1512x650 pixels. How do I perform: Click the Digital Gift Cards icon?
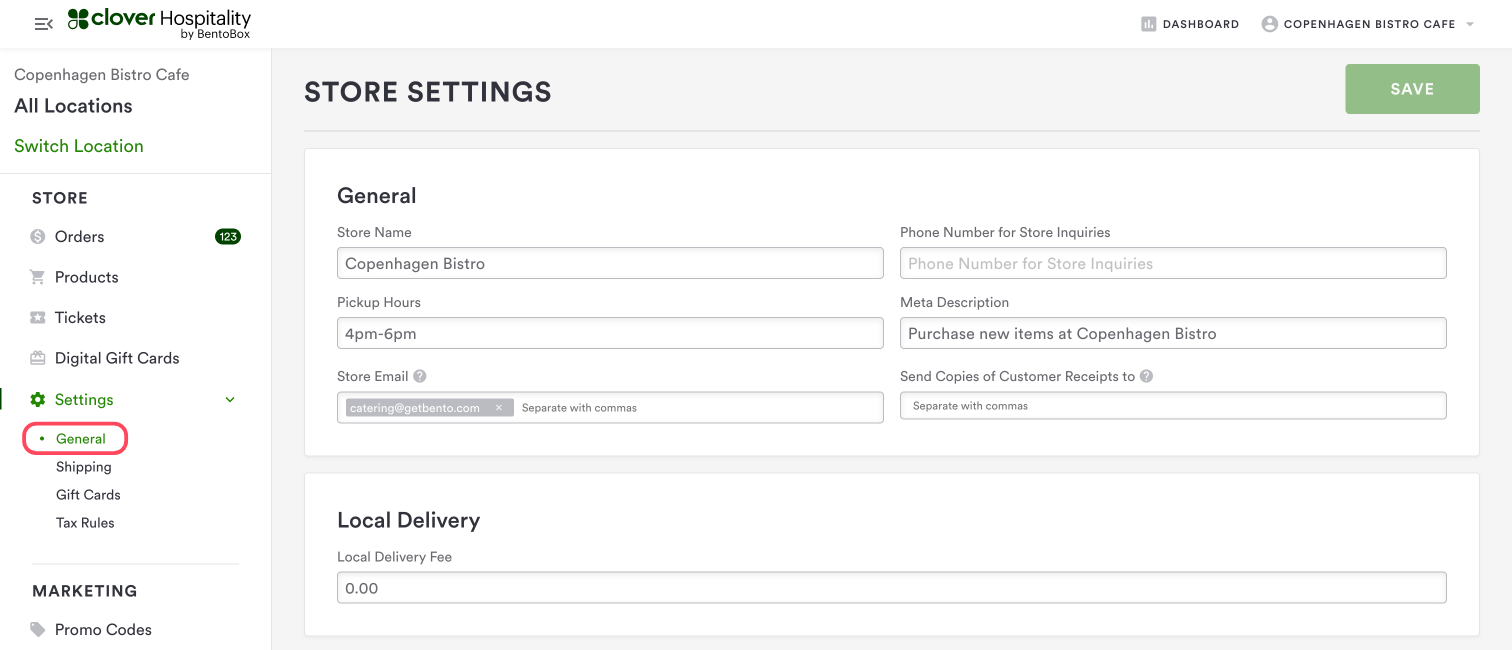click(38, 358)
